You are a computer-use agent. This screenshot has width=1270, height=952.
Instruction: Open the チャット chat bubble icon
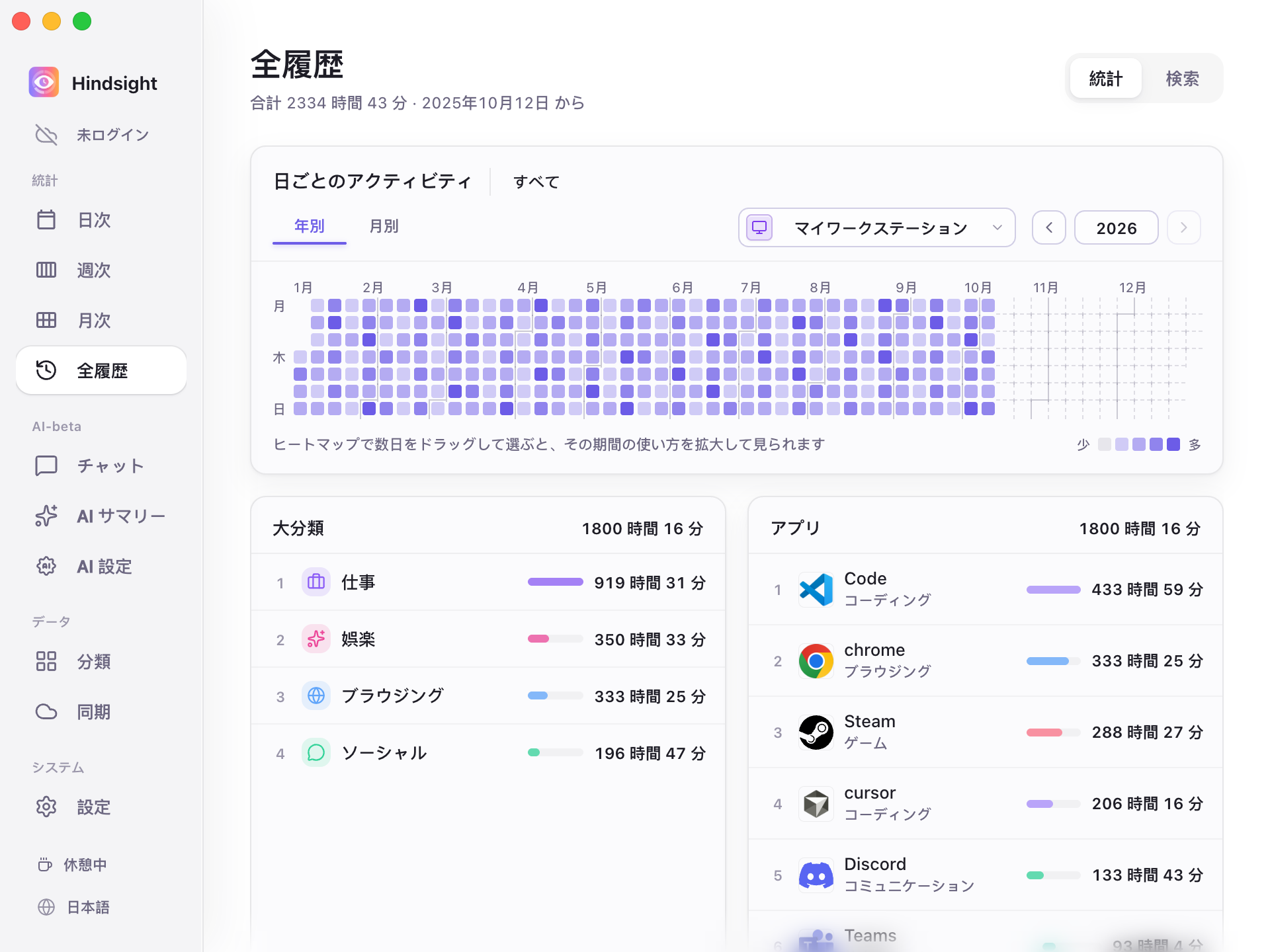click(x=46, y=465)
